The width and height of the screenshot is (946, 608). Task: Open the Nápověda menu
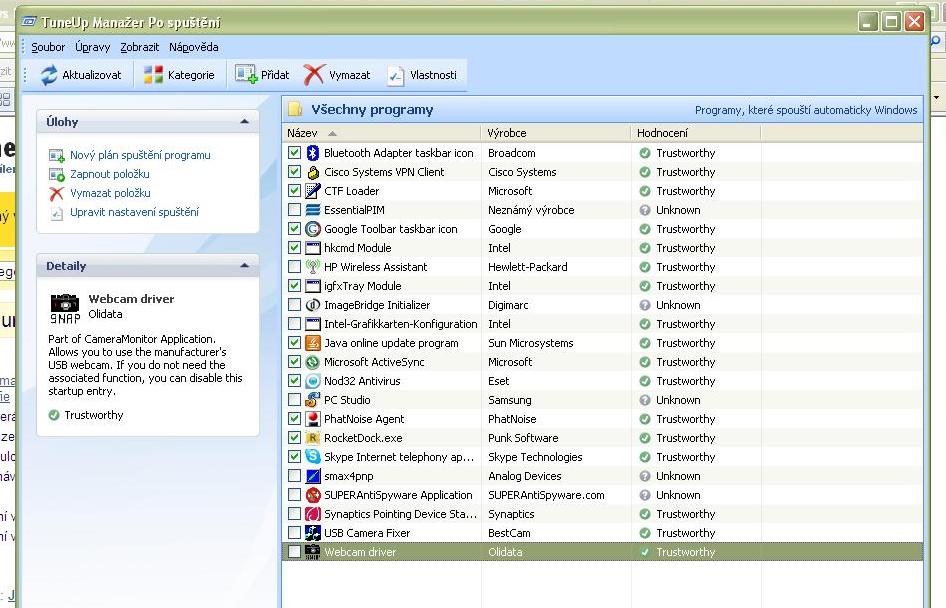click(x=193, y=47)
